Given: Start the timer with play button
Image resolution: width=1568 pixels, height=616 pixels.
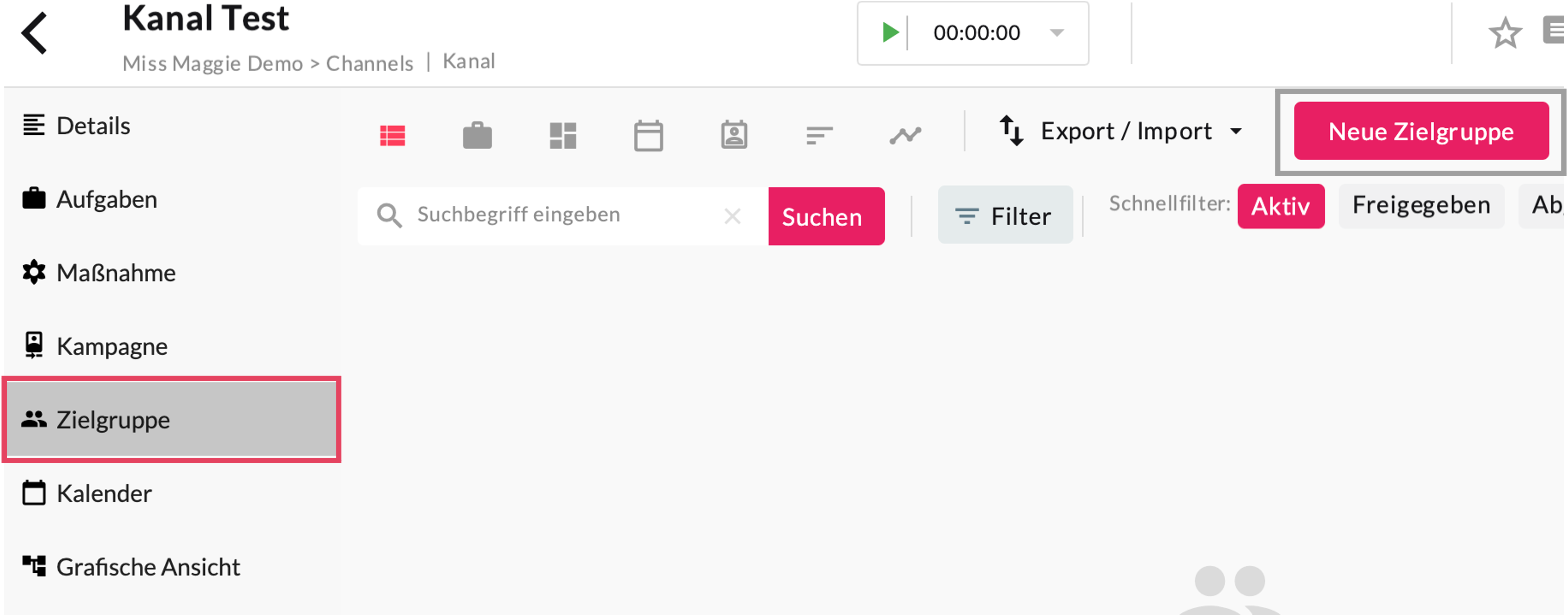Looking at the screenshot, I should click(890, 32).
